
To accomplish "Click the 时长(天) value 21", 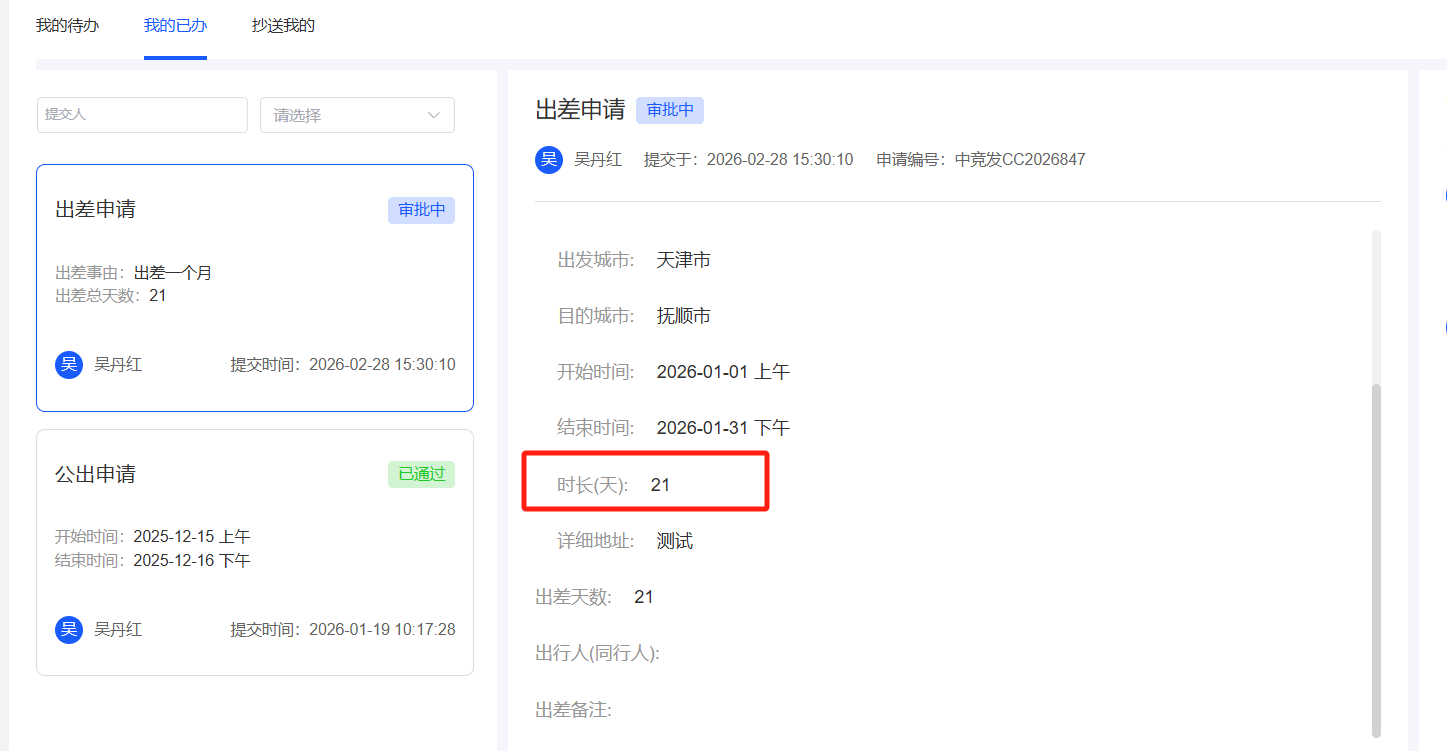I will click(660, 485).
